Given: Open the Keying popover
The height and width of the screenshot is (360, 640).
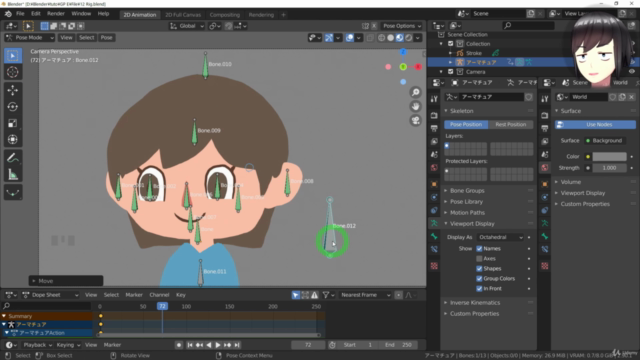Looking at the screenshot, I should point(68,345).
